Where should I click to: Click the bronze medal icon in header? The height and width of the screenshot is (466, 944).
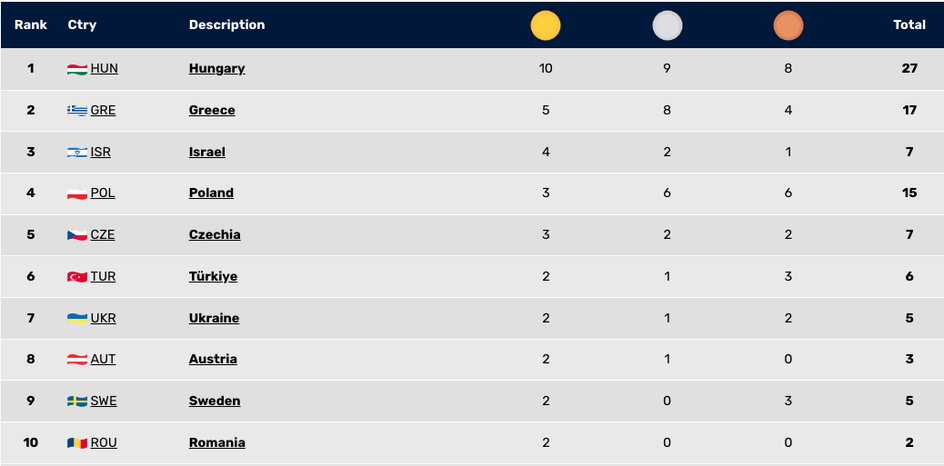pyautogui.click(x=788, y=26)
